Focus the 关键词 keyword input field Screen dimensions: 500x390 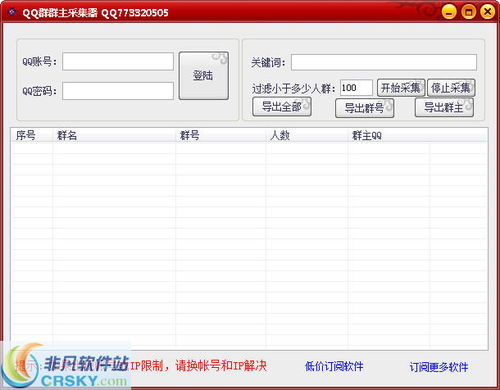coord(384,62)
